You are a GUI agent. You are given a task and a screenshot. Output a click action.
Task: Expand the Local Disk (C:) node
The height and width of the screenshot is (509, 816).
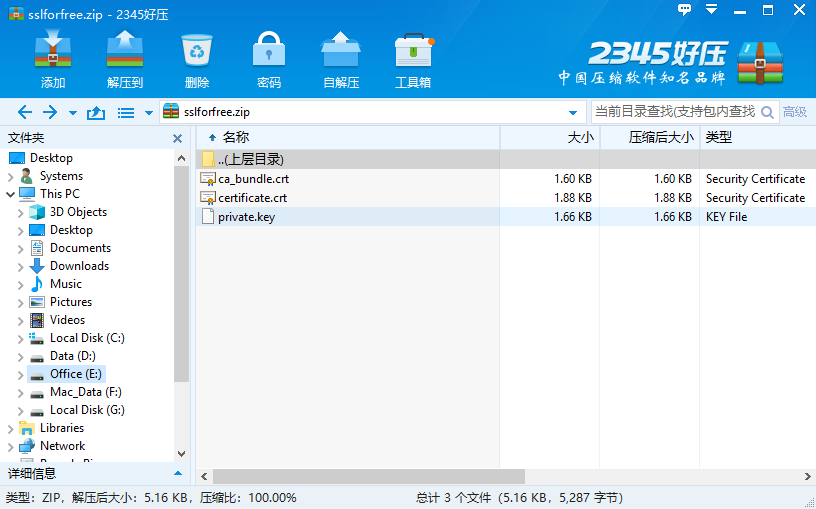[x=20, y=338]
